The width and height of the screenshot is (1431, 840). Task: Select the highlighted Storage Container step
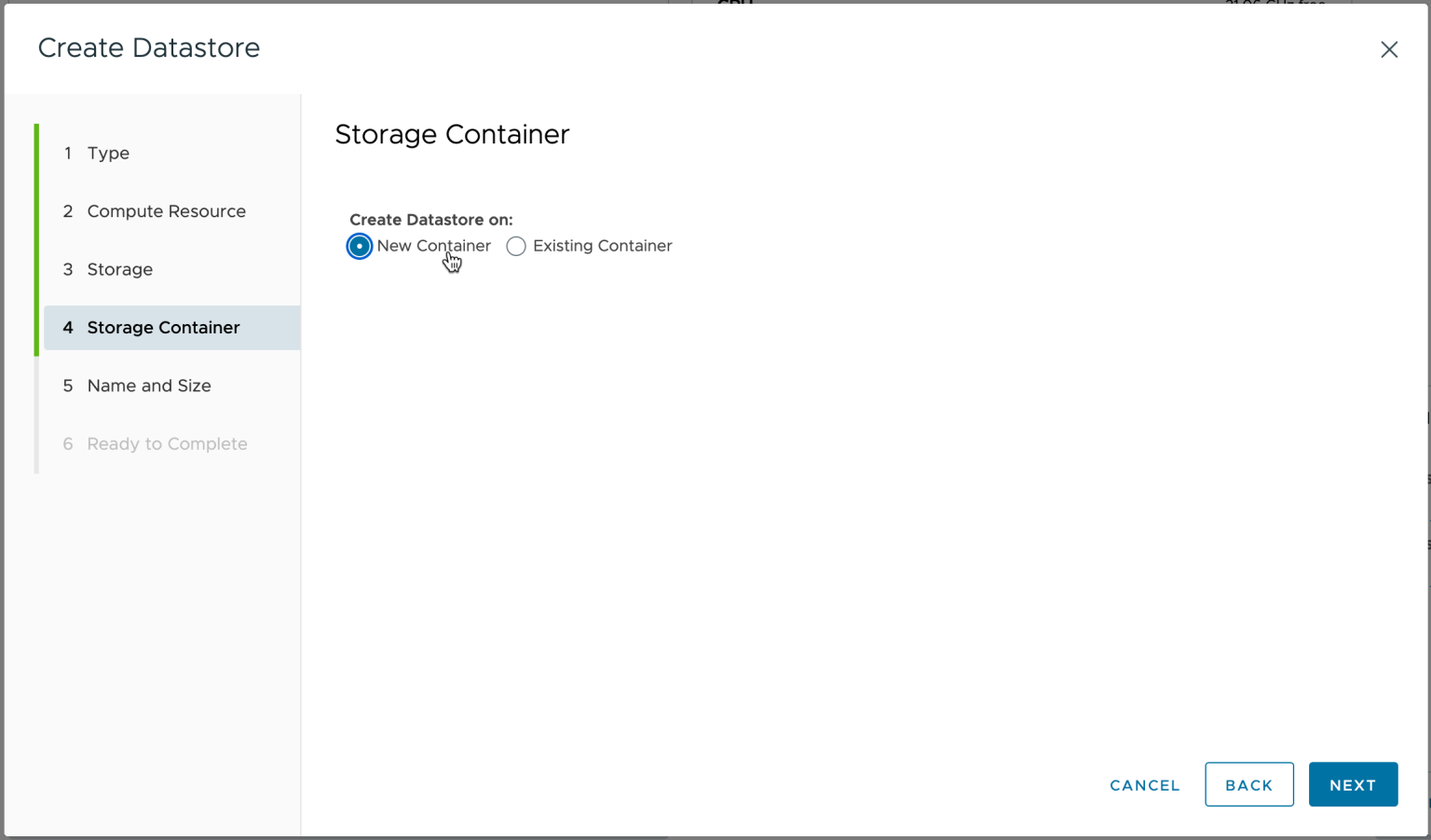163,328
